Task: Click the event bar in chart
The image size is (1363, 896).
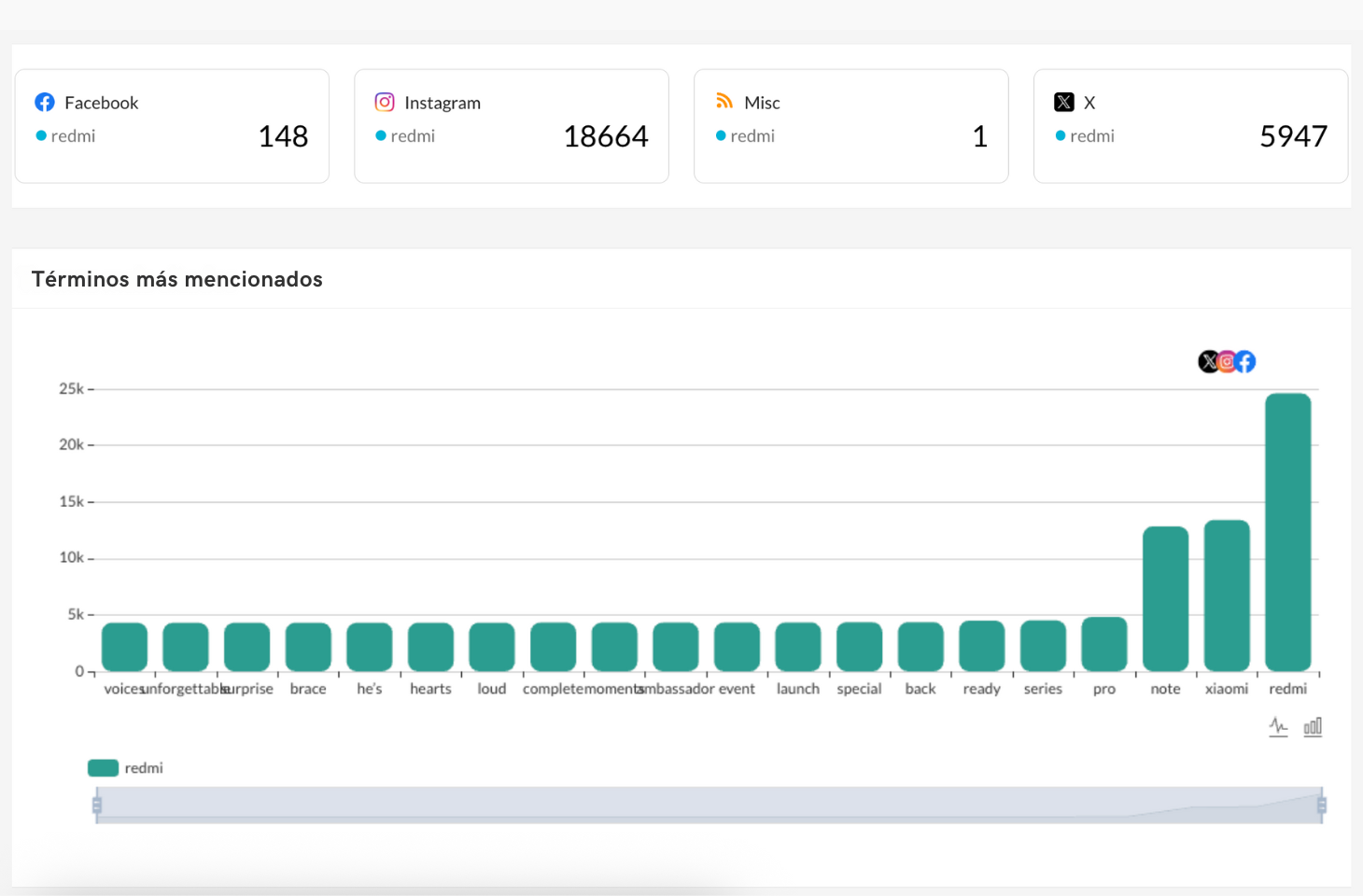Action: [737, 647]
